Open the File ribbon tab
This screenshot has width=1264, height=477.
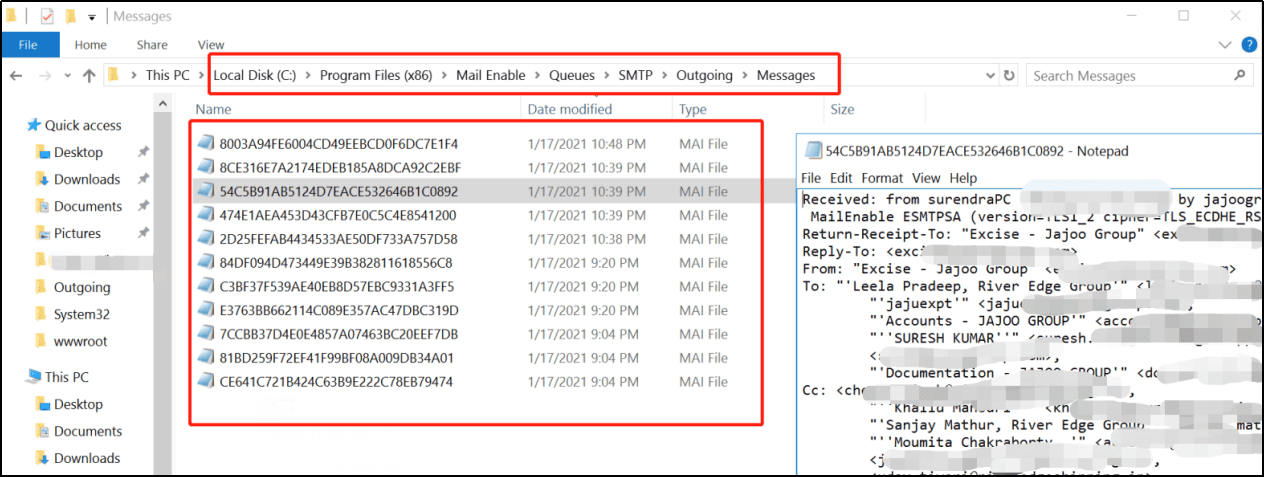coord(28,45)
